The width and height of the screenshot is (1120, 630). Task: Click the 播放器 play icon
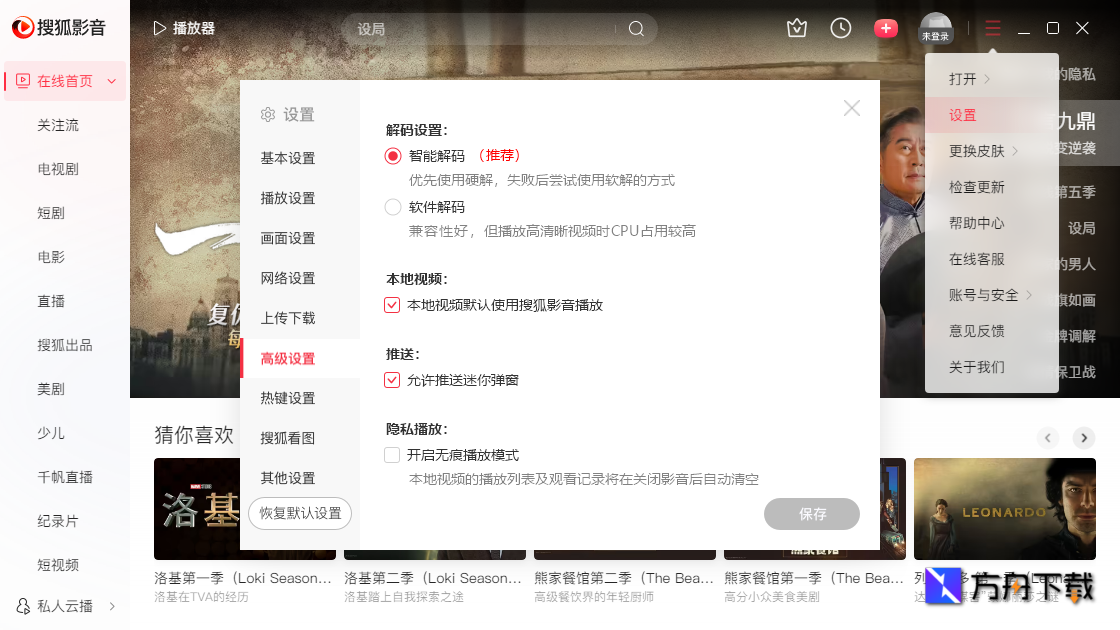point(158,28)
